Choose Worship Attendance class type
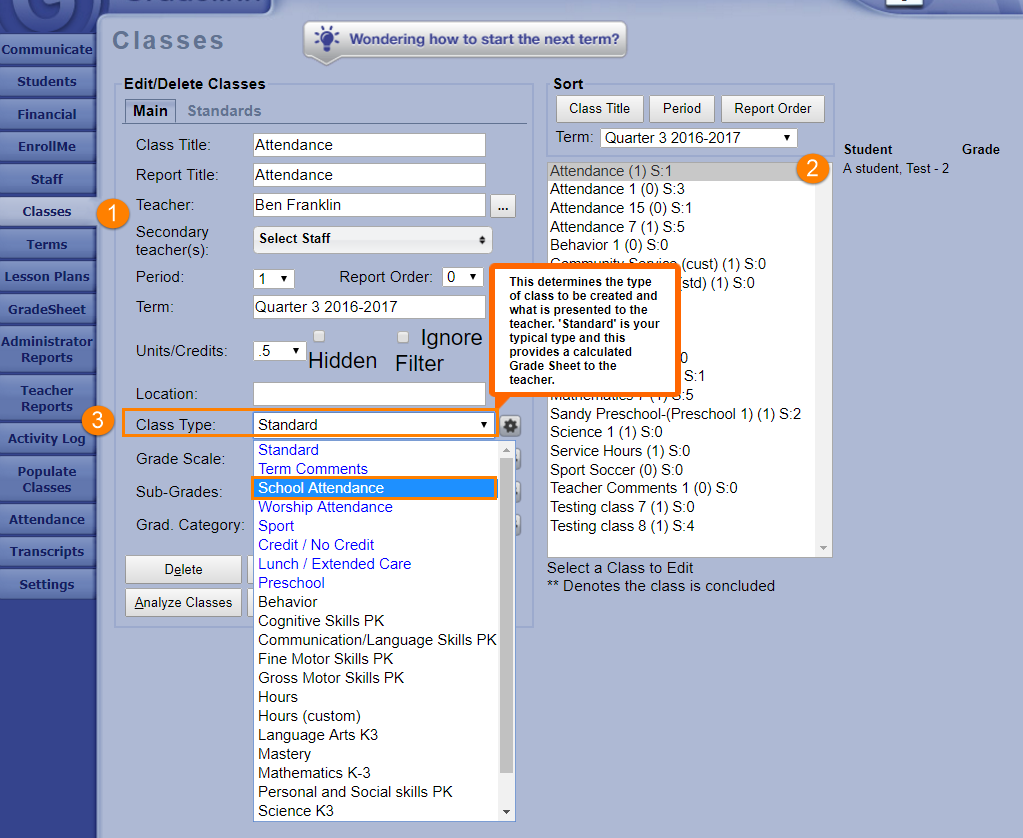Screen dimensions: 1023x838 [x=325, y=507]
